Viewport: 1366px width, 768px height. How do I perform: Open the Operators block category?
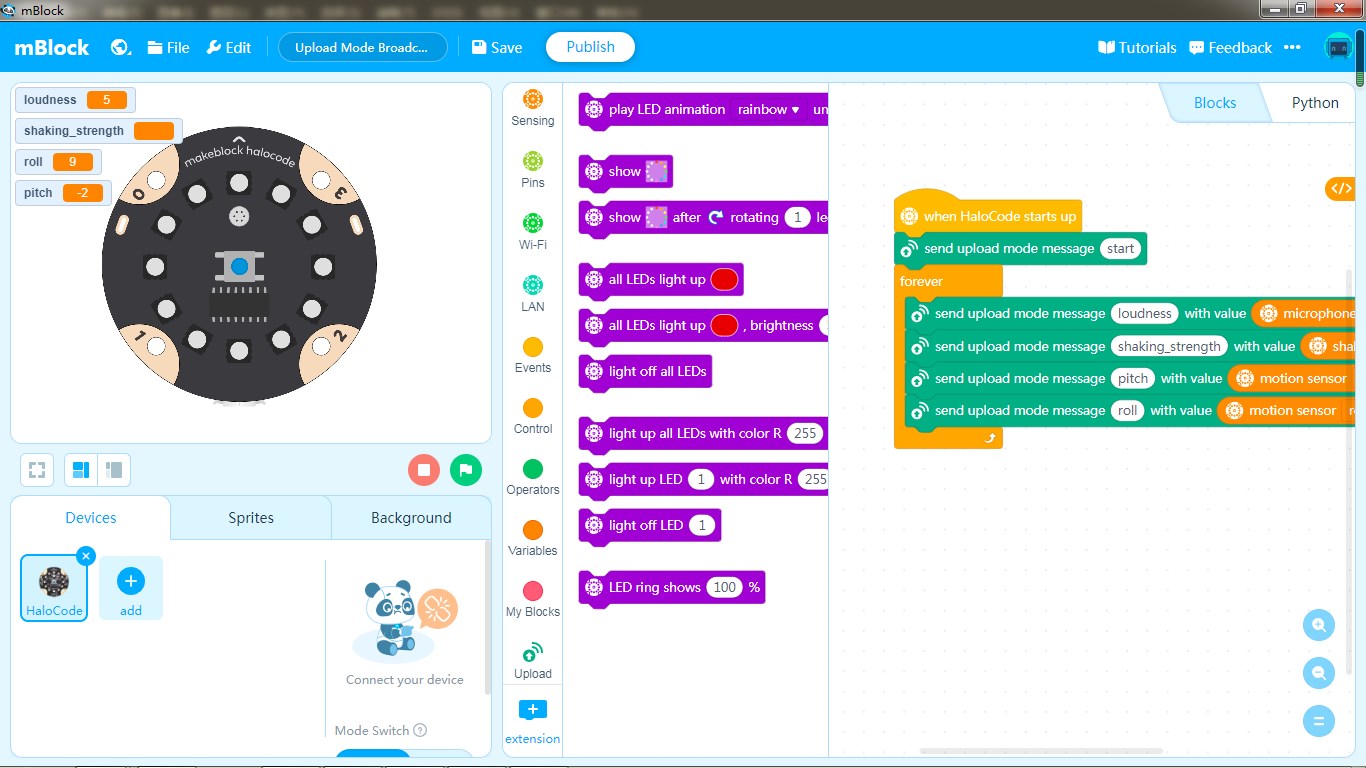(532, 477)
